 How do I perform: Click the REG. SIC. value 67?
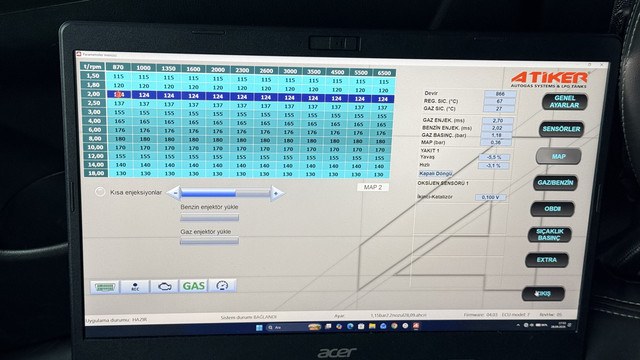click(x=500, y=101)
